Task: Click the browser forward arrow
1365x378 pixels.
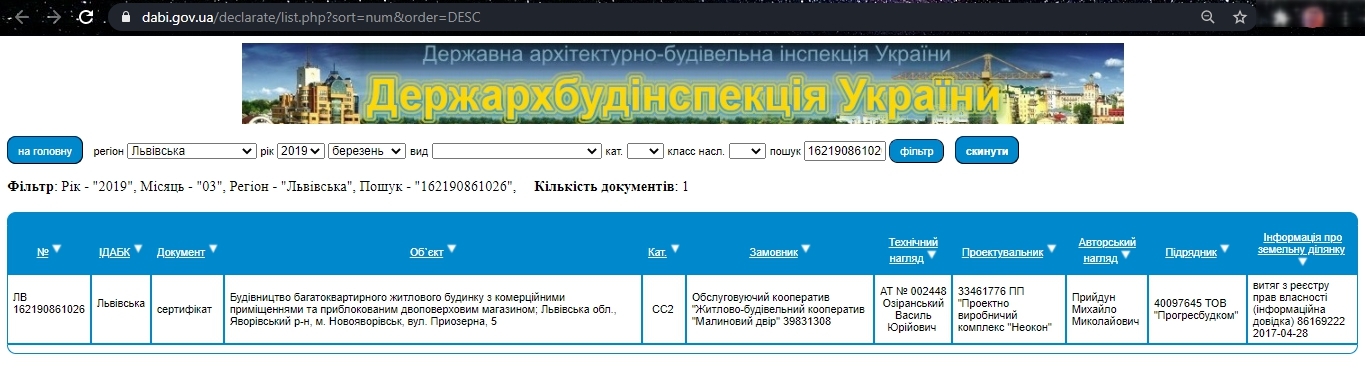Action: 54,17
